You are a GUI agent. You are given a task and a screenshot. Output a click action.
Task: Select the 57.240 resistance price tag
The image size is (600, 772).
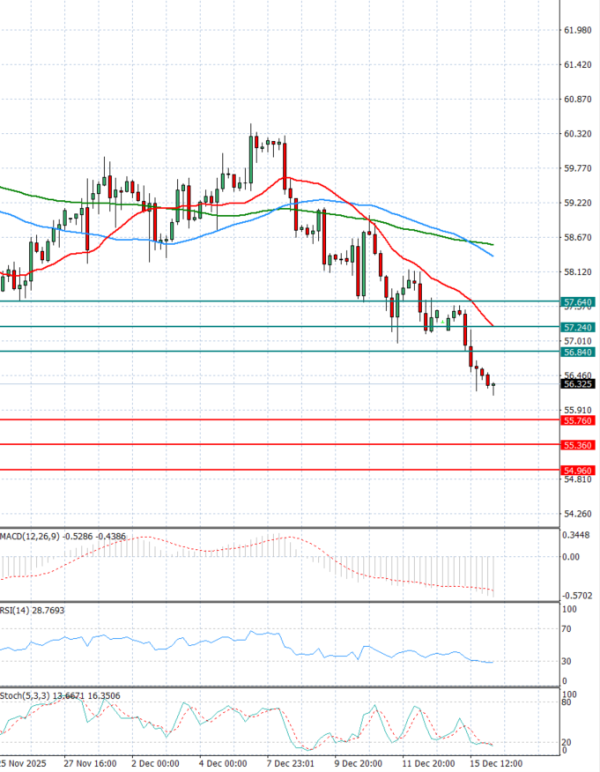[578, 327]
